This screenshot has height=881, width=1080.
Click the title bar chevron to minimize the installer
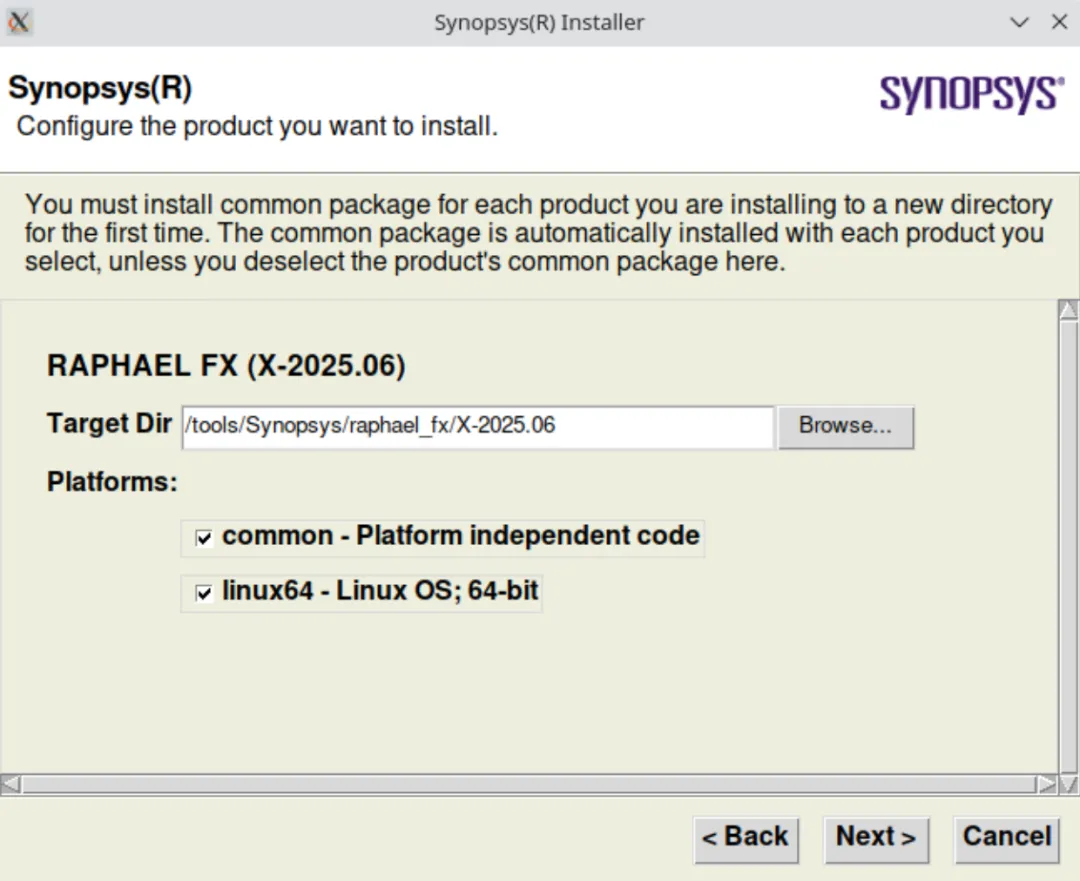pos(1020,22)
